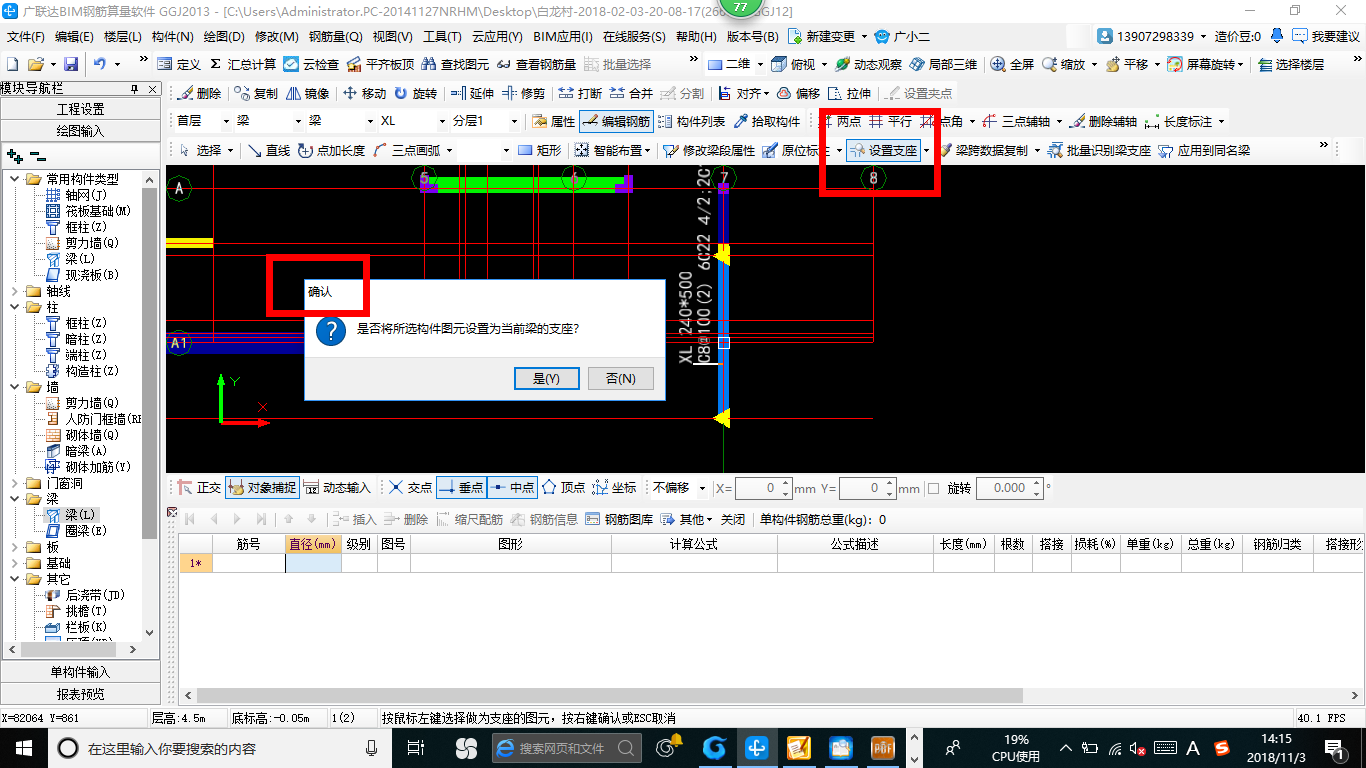Click the 我要建议 suggestion link
1366x768 pixels.
click(x=1327, y=36)
